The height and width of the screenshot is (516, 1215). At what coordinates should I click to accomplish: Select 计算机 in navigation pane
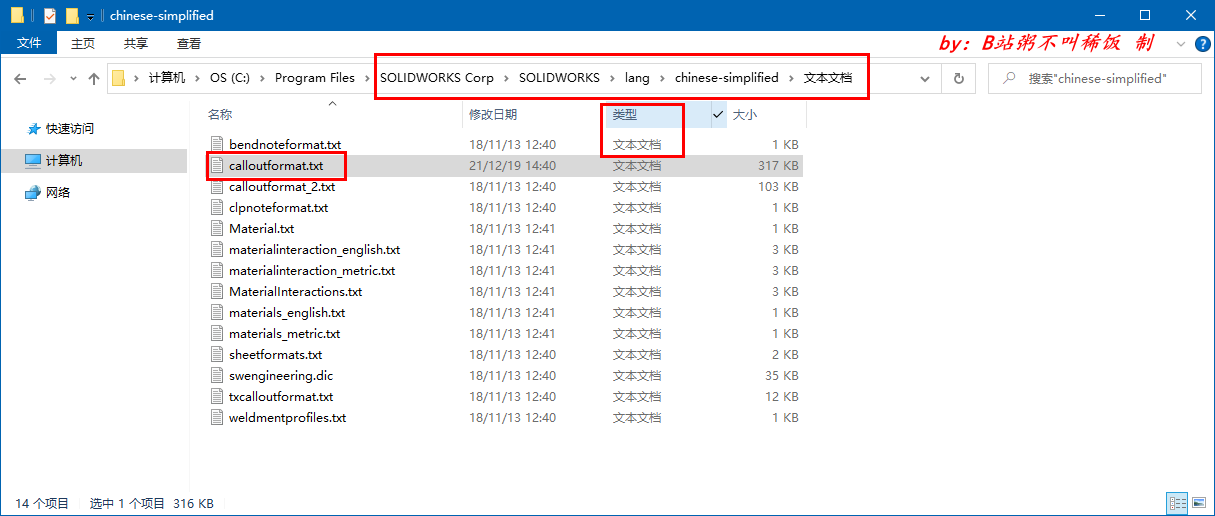tap(64, 160)
